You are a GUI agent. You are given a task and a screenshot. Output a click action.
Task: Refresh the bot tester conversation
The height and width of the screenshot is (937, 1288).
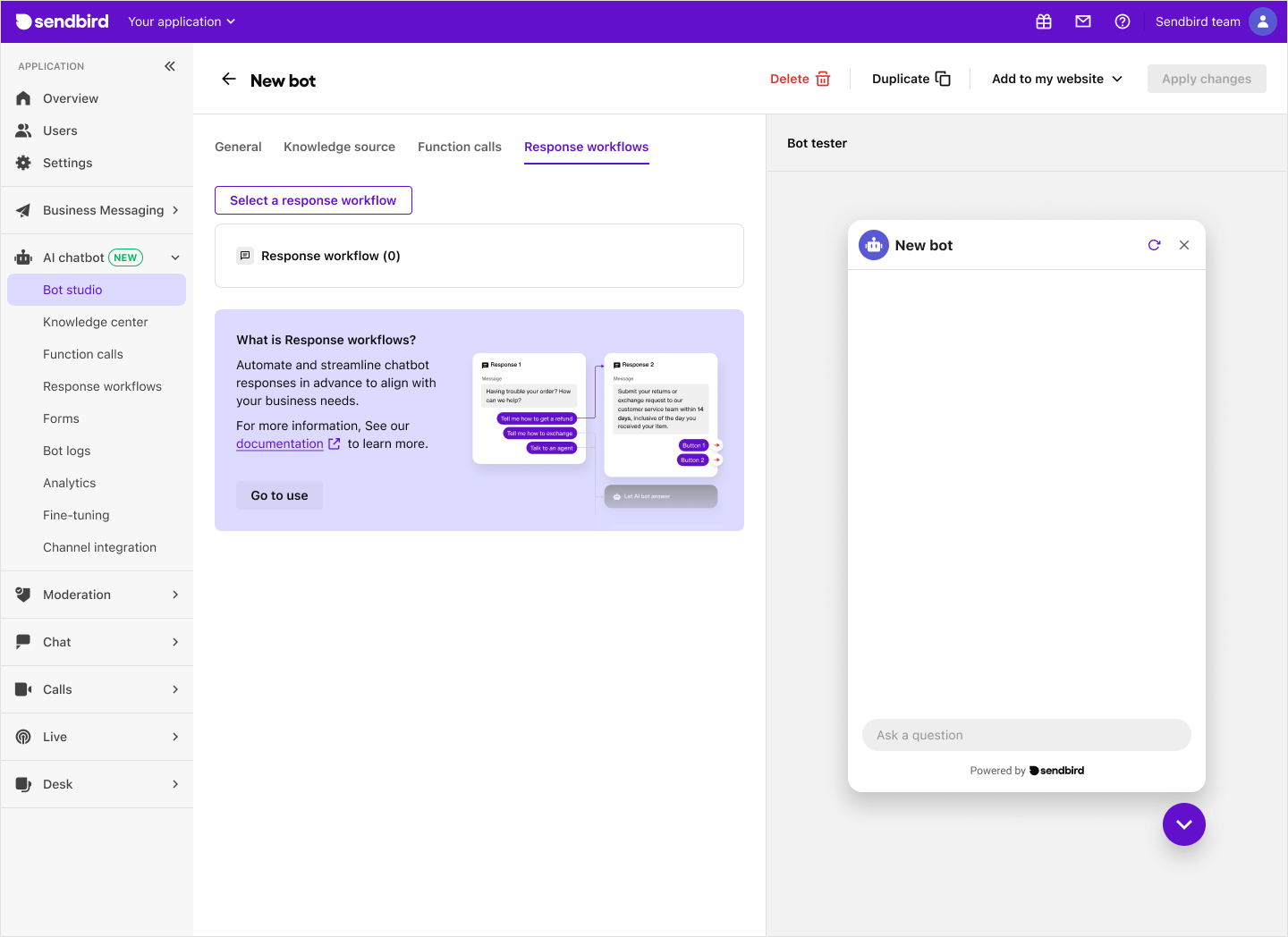click(x=1154, y=245)
